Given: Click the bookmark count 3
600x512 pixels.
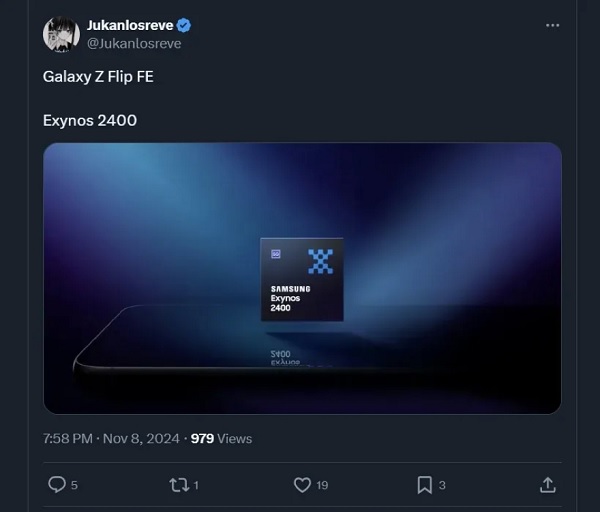Looking at the screenshot, I should pyautogui.click(x=441, y=485).
